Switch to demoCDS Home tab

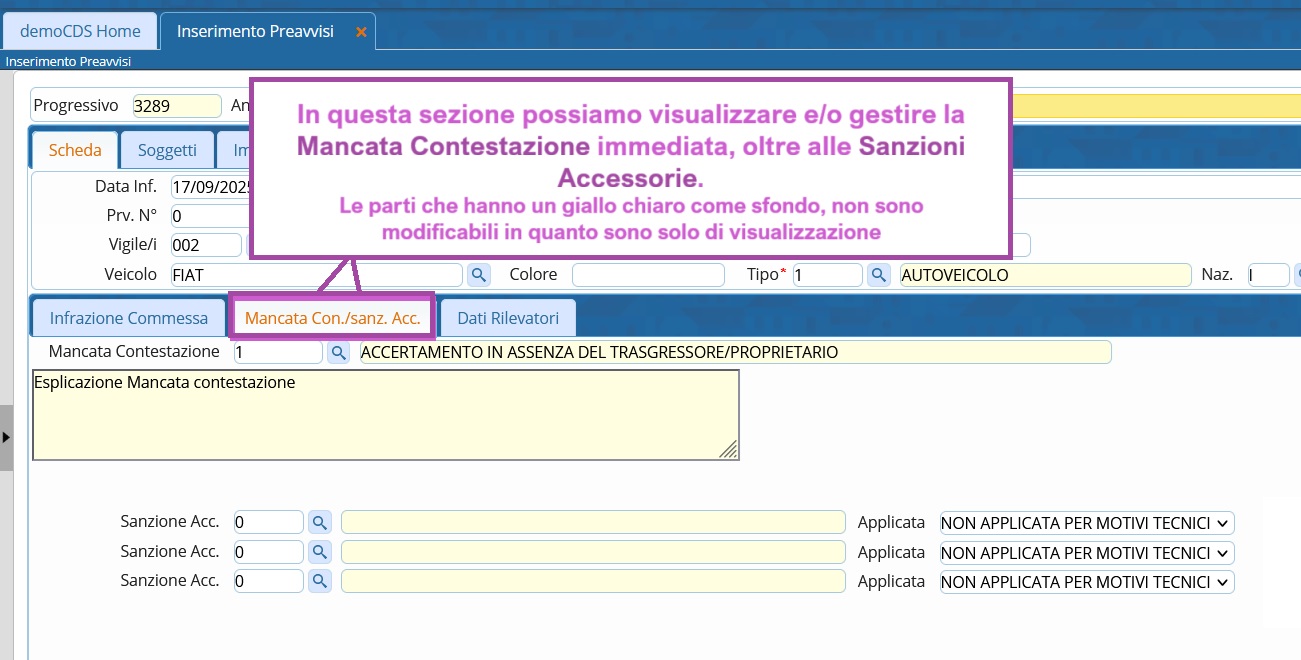[x=80, y=31]
